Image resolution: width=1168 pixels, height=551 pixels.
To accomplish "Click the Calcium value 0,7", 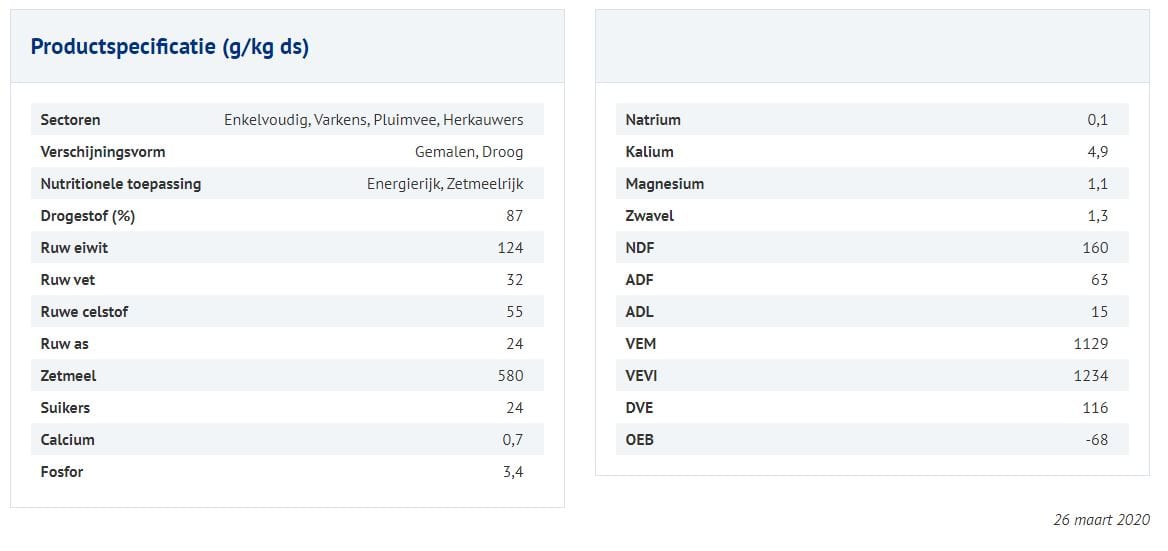I will pyautogui.click(x=512, y=440).
